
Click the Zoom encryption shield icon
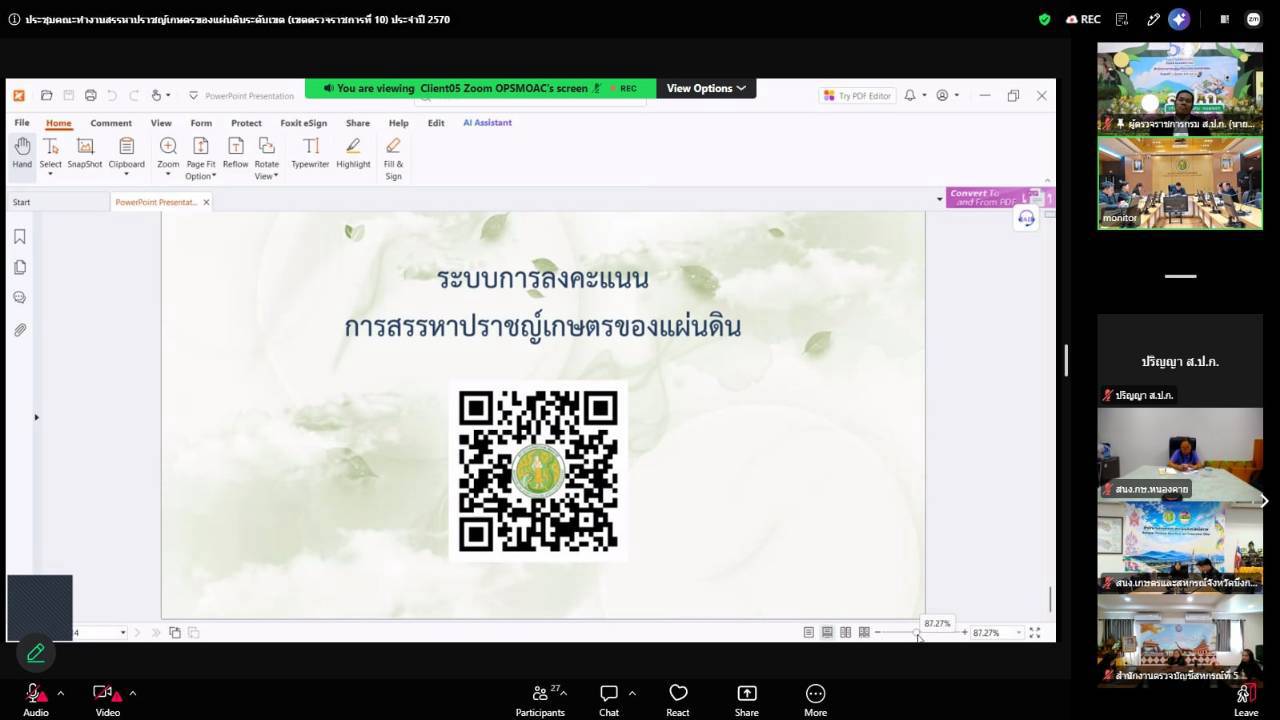pos(1045,19)
